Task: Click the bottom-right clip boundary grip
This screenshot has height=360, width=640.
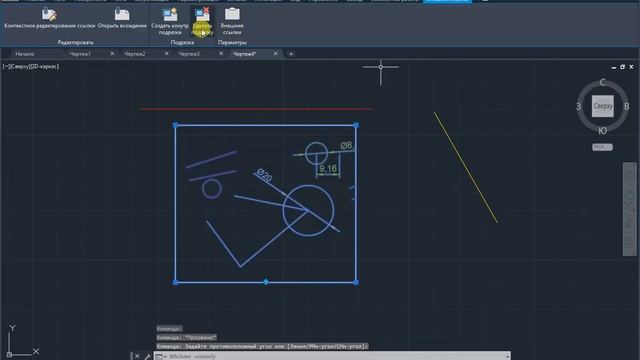Action: pyautogui.click(x=356, y=282)
